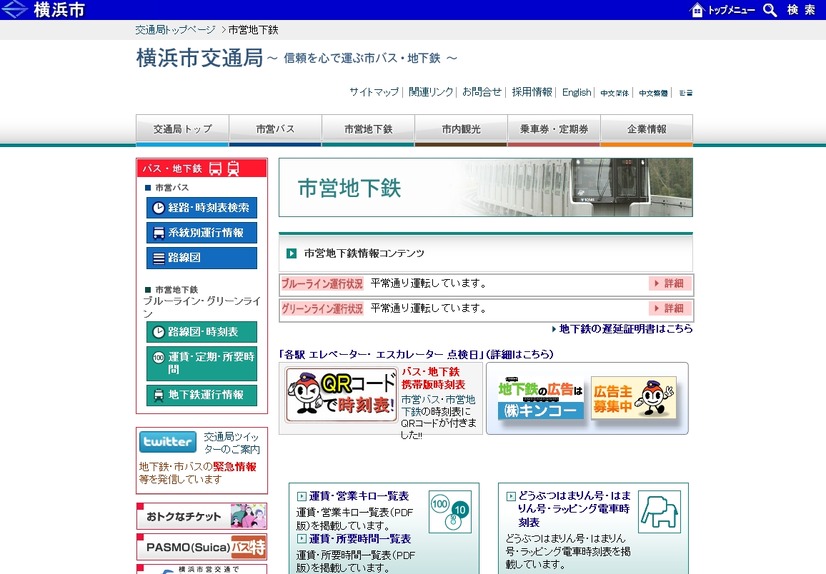Open 系統別運行情報 button

click(202, 233)
